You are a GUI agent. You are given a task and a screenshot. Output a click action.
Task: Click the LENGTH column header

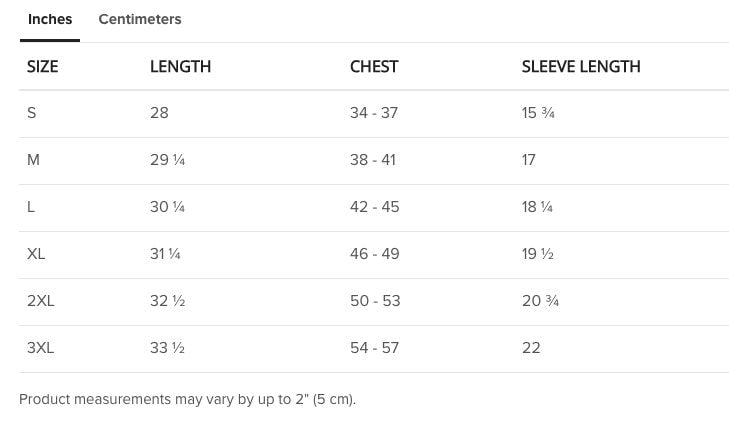tap(180, 67)
